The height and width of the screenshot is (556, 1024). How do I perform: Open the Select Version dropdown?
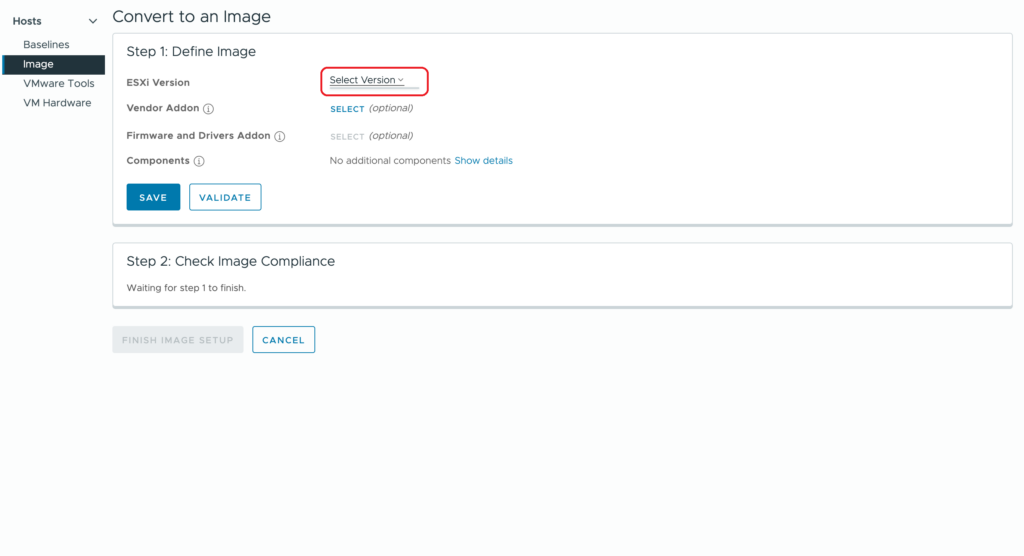[x=366, y=80]
